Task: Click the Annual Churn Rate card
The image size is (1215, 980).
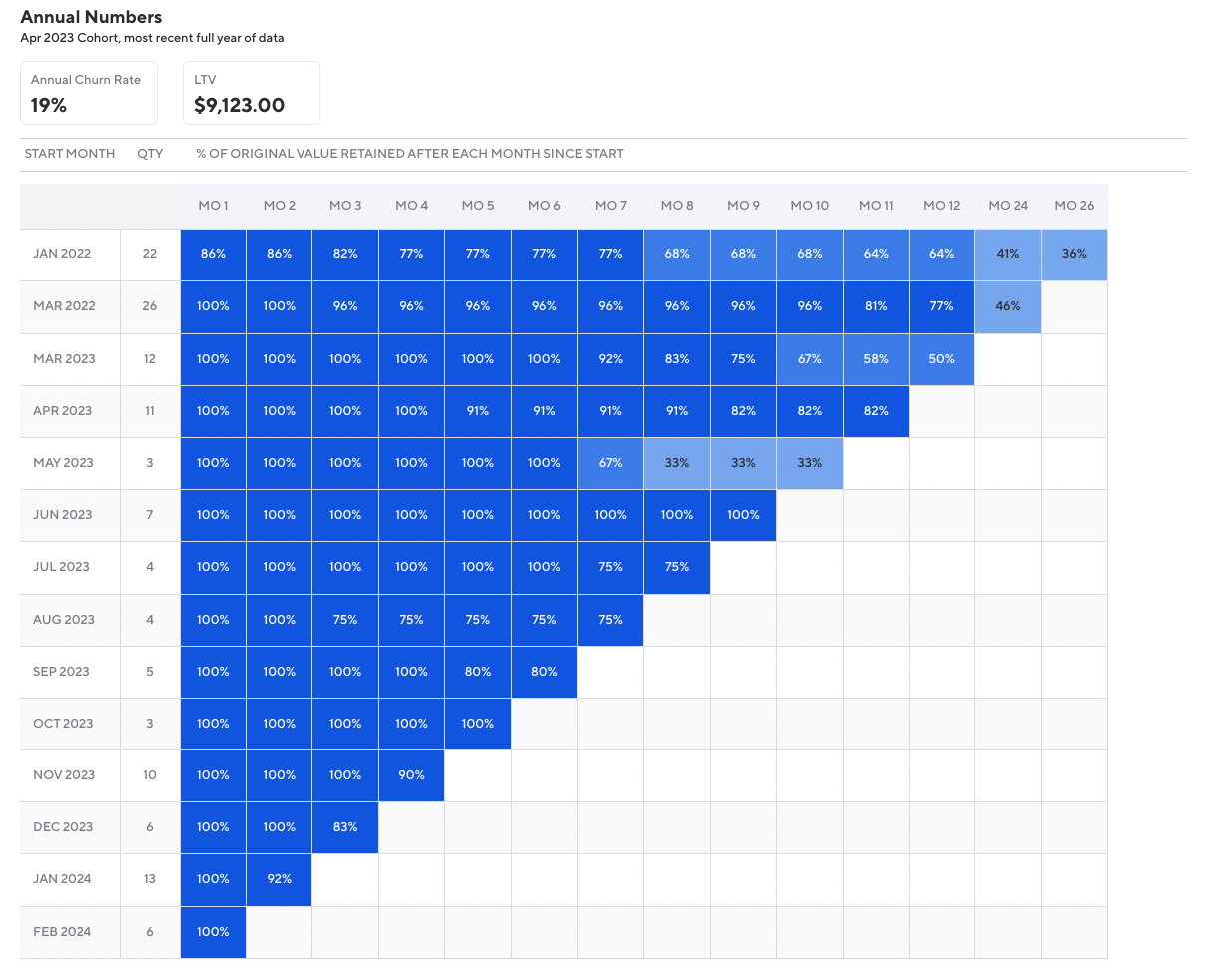Action: (89, 93)
